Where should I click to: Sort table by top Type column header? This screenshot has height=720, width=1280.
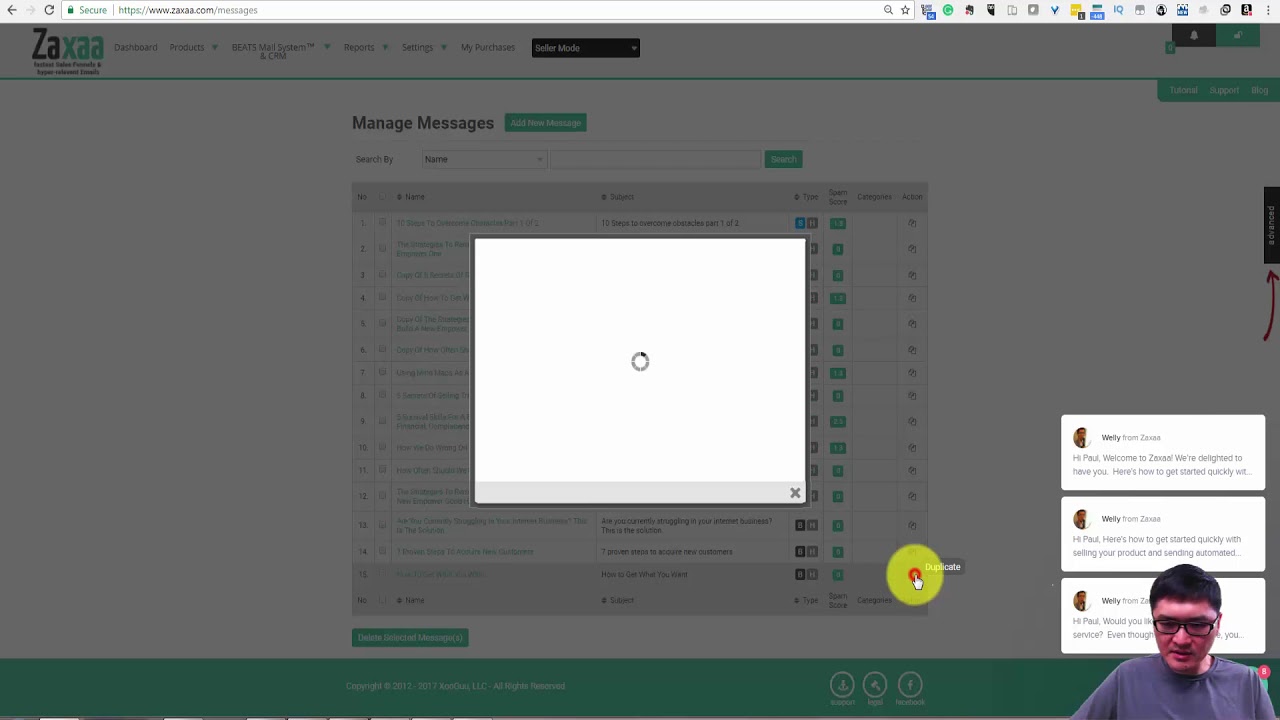coord(806,197)
